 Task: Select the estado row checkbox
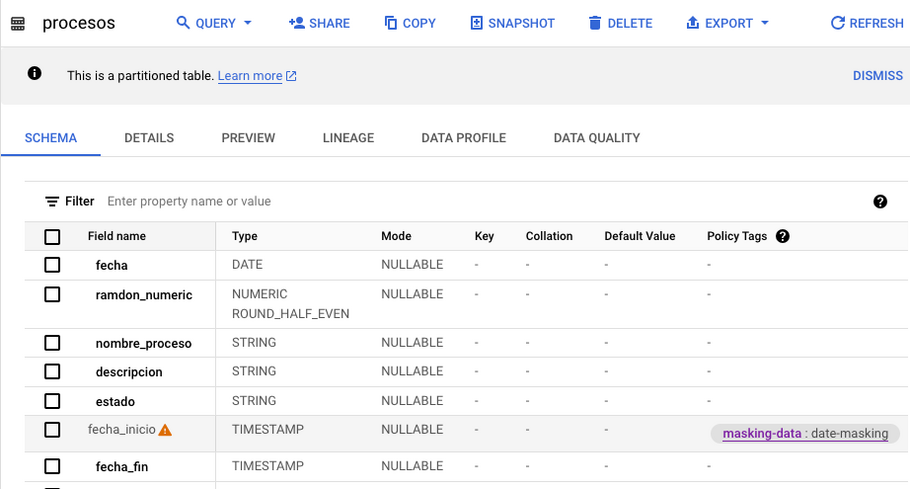[52, 401]
